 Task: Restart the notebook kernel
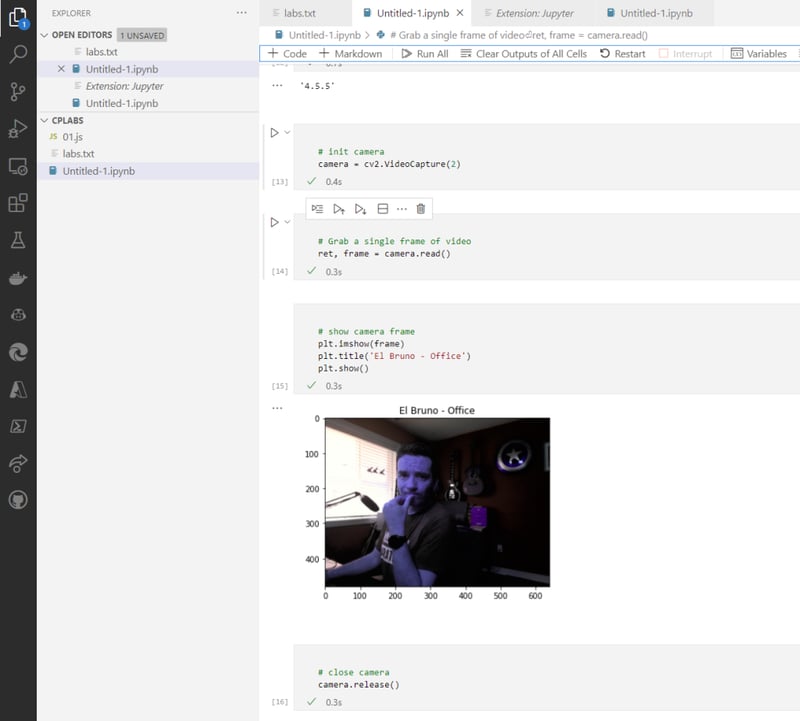click(622, 54)
